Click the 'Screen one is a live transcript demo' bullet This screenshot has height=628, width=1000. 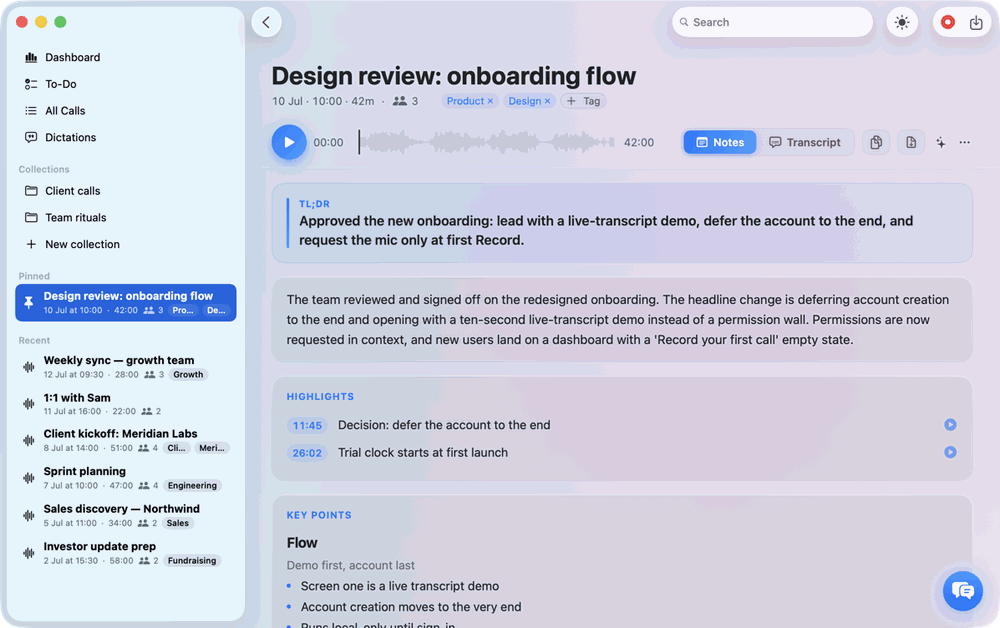click(400, 587)
